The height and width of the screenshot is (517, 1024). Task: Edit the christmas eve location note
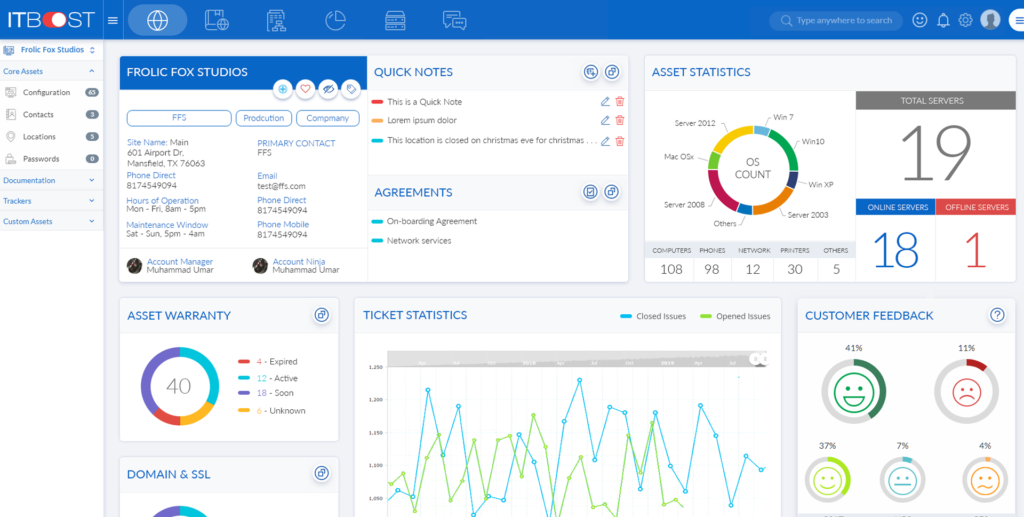pyautogui.click(x=605, y=141)
